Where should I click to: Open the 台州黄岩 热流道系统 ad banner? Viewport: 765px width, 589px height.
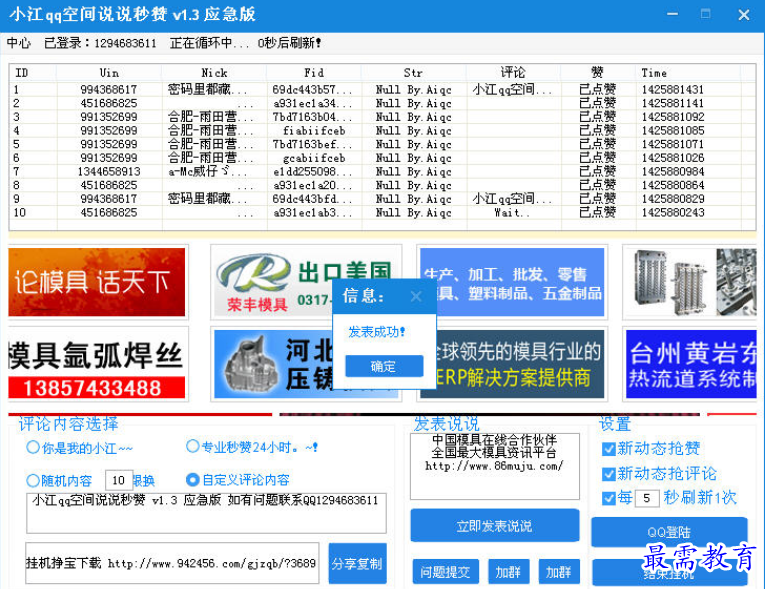click(x=691, y=364)
